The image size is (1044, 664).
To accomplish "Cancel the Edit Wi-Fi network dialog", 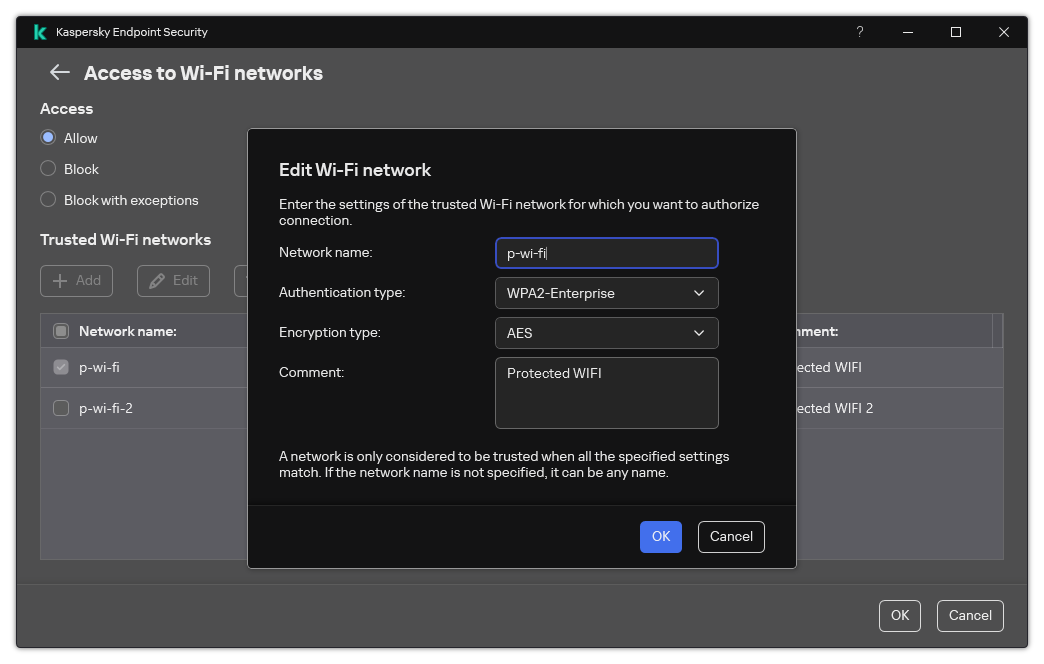I will point(731,537).
